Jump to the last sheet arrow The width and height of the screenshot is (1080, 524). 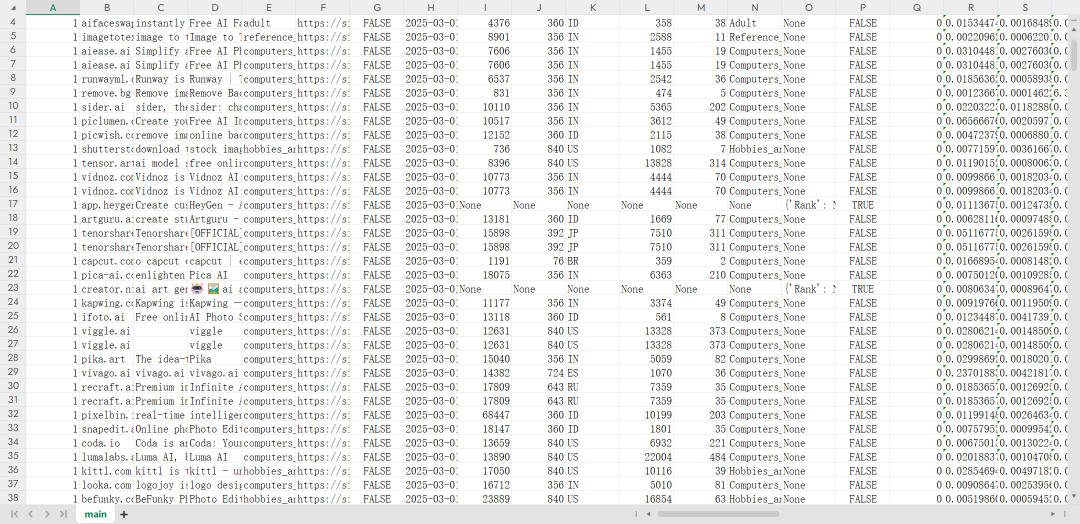[63, 514]
